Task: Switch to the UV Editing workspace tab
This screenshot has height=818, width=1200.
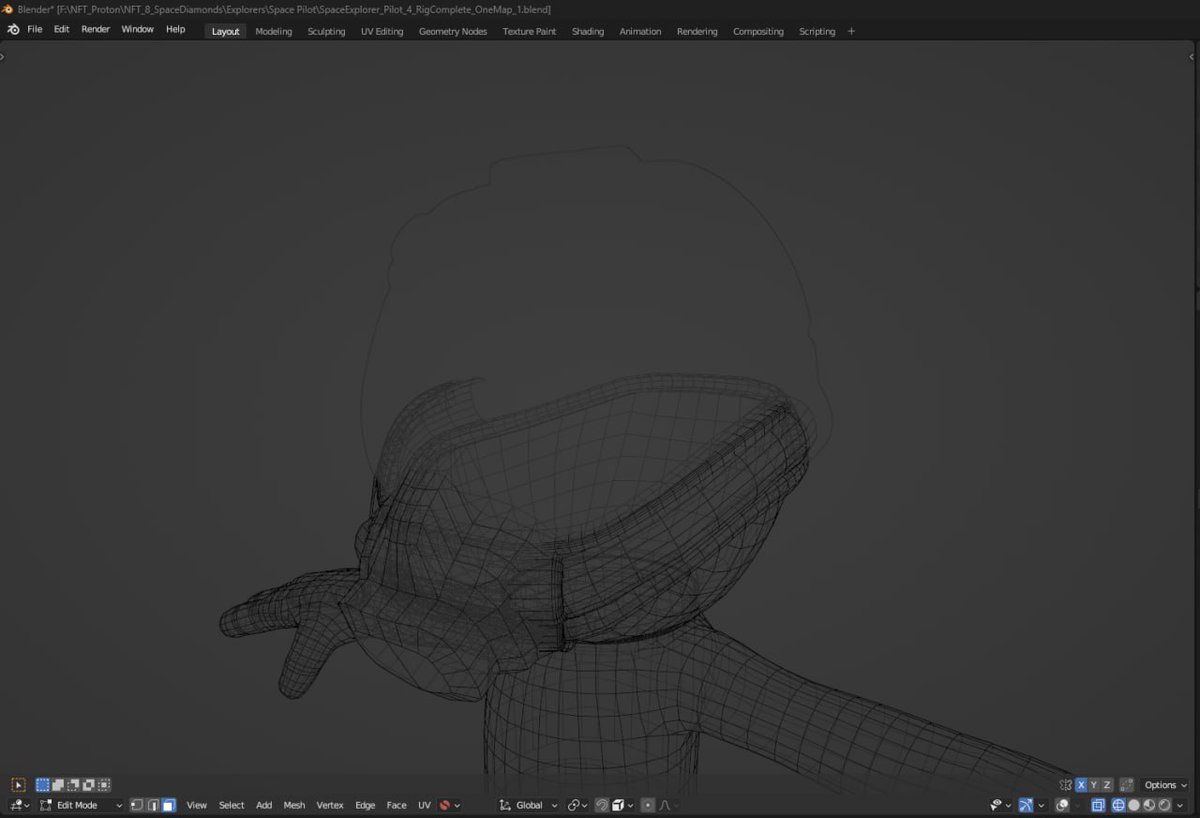Action: click(382, 31)
